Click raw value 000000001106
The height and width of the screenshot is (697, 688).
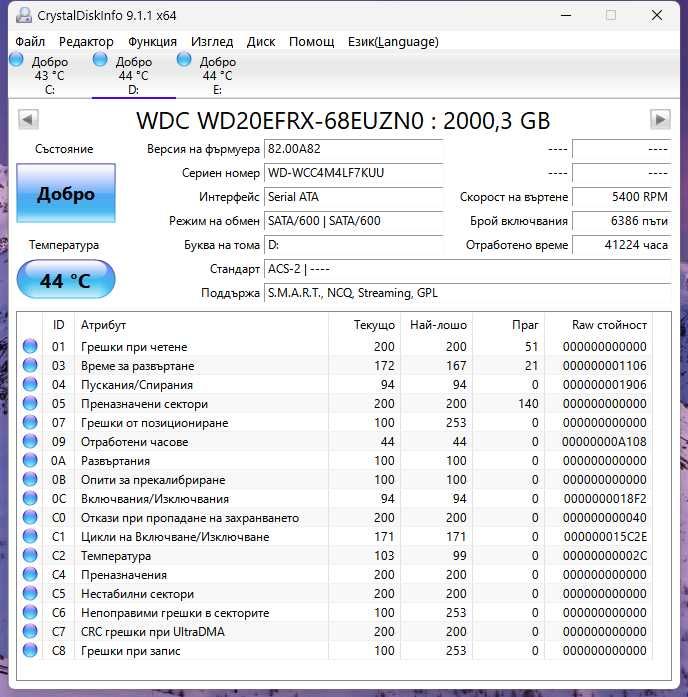[604, 365]
